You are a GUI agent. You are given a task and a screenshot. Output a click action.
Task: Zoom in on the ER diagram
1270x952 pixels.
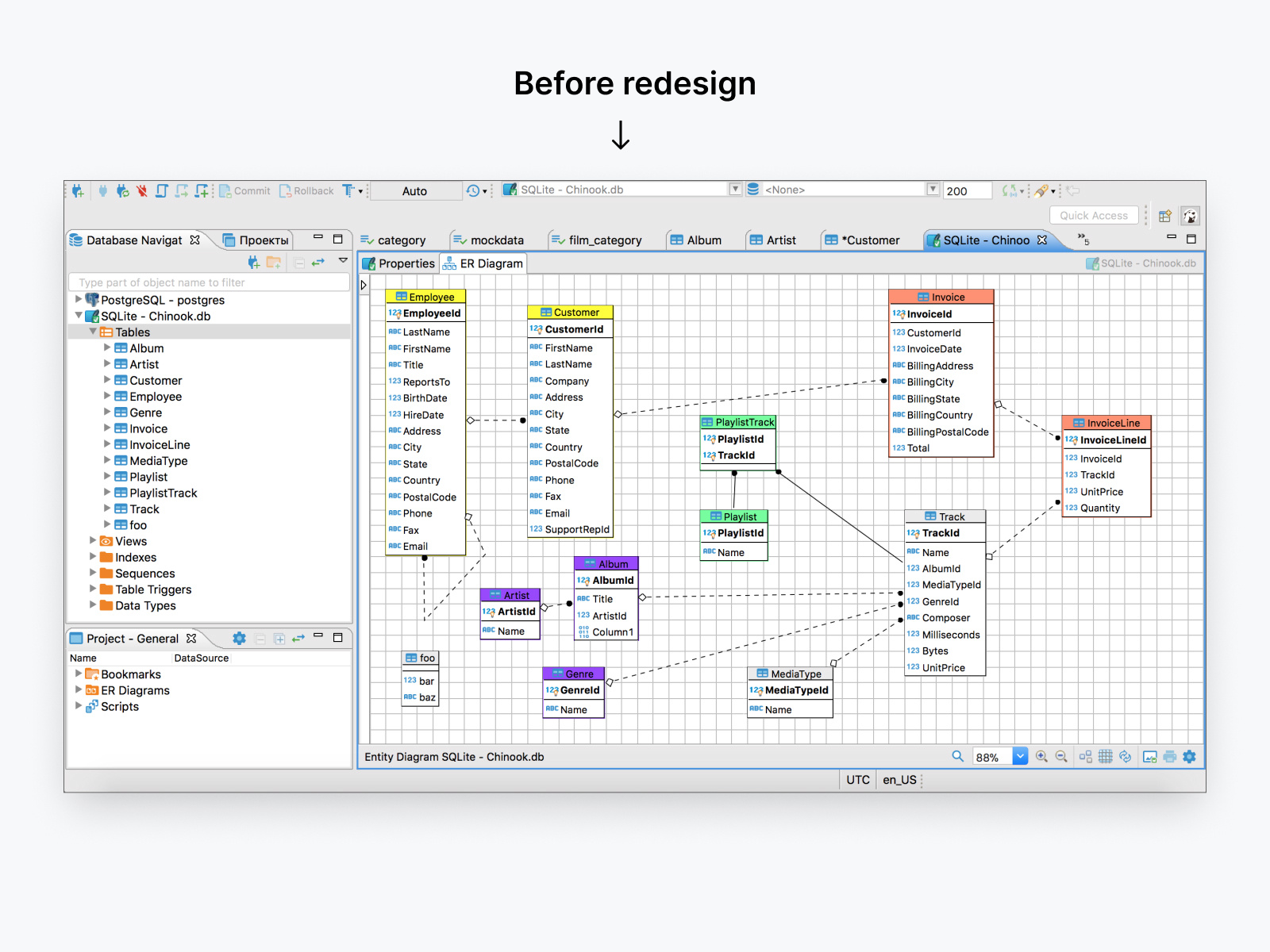[1042, 756]
